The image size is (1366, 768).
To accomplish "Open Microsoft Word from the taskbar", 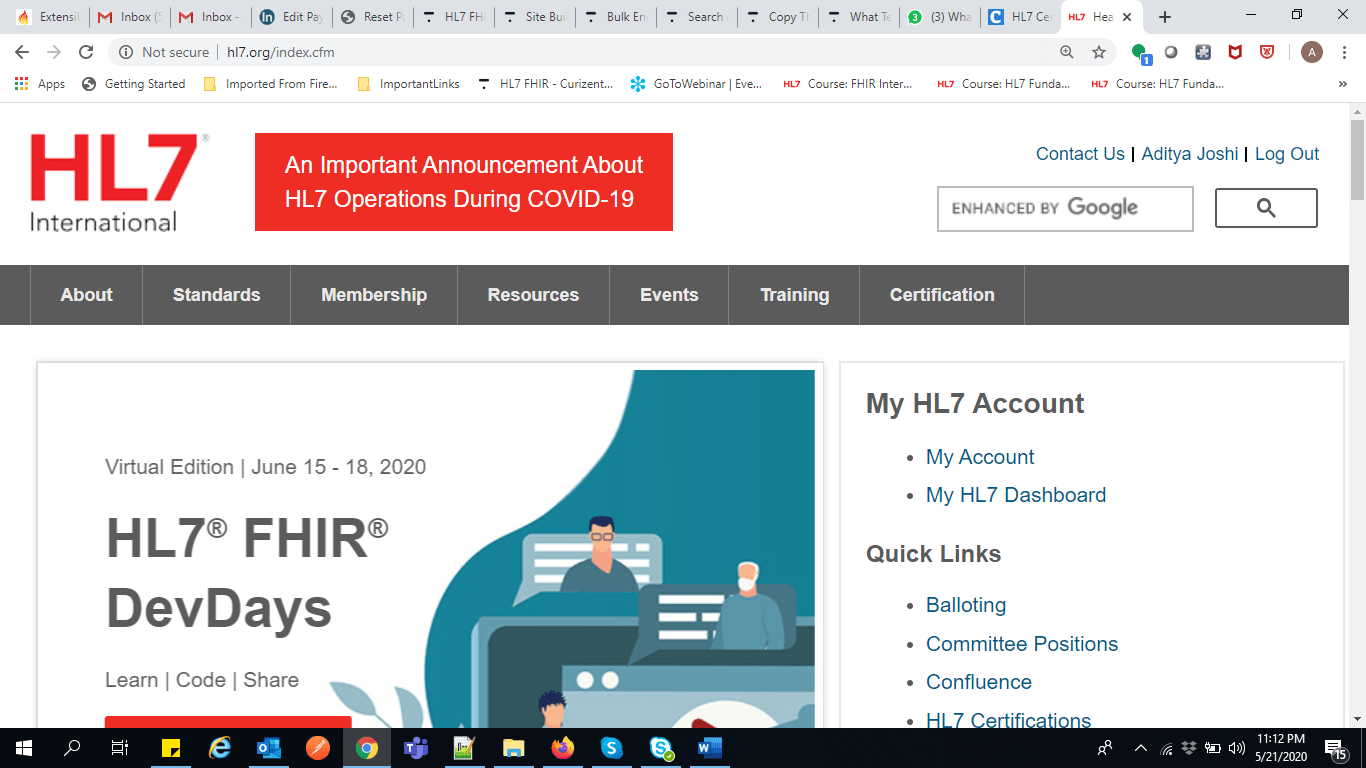I will 709,748.
